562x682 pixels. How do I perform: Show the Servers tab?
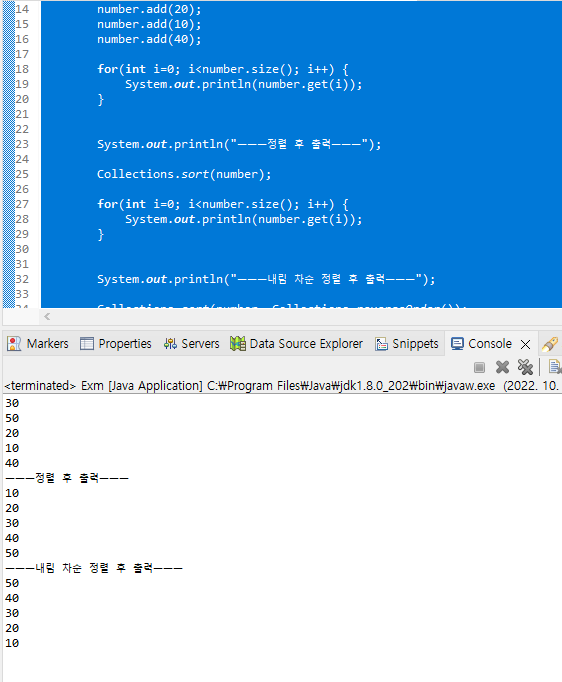click(191, 344)
